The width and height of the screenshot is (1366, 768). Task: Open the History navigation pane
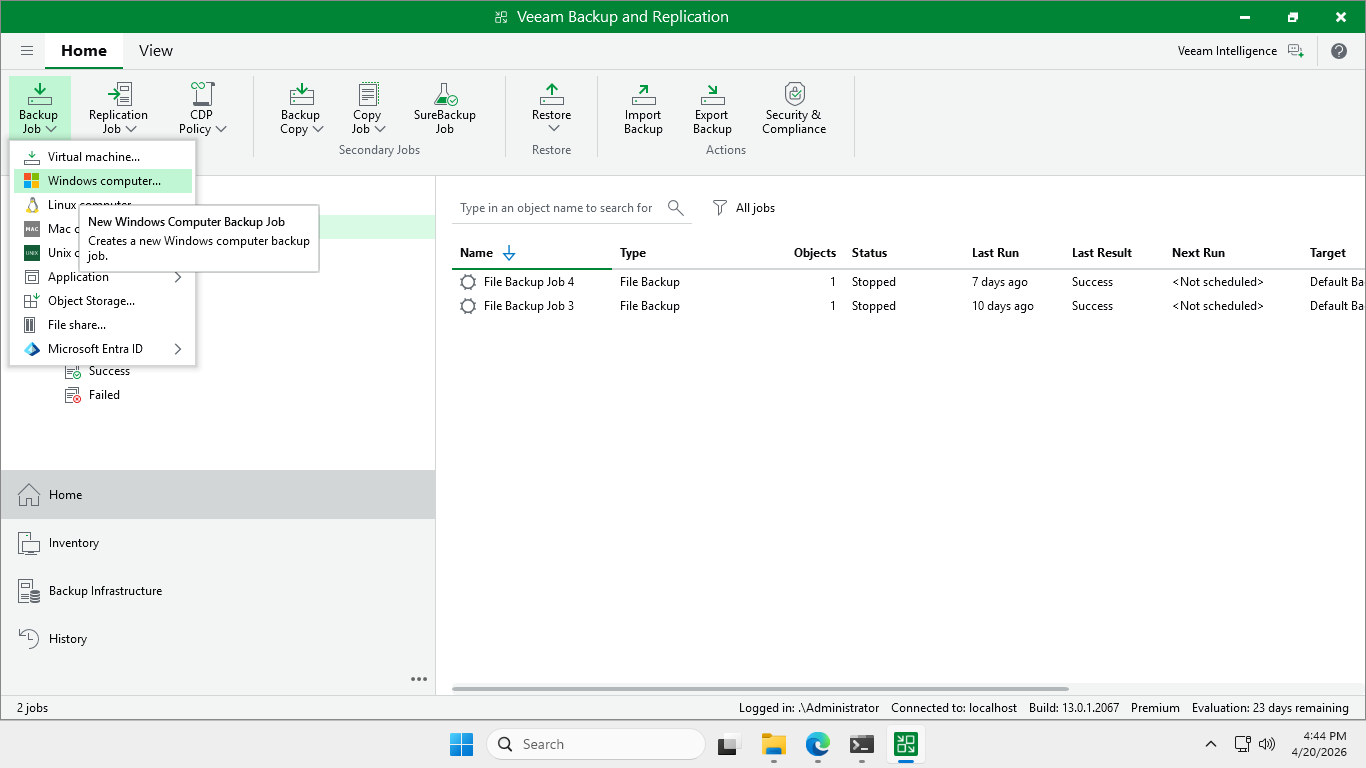[x=218, y=639]
